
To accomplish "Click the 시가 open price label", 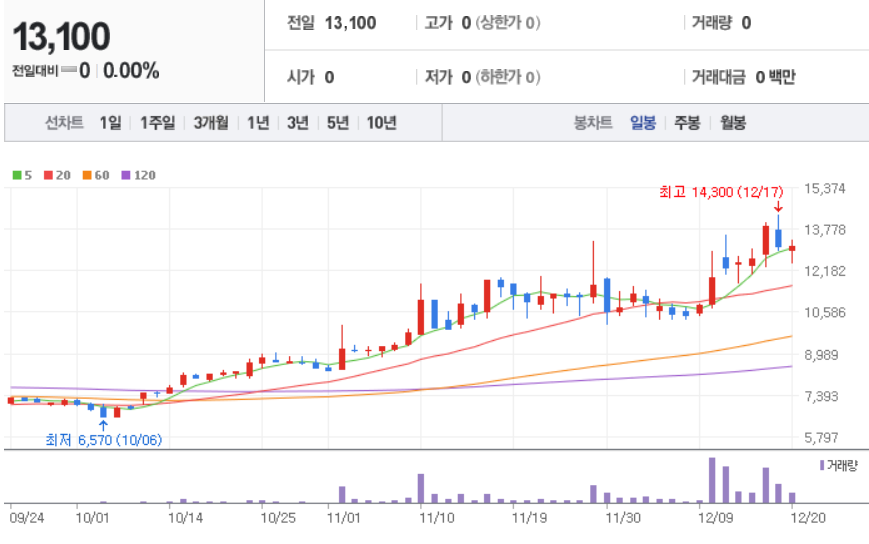I will pyautogui.click(x=301, y=77).
